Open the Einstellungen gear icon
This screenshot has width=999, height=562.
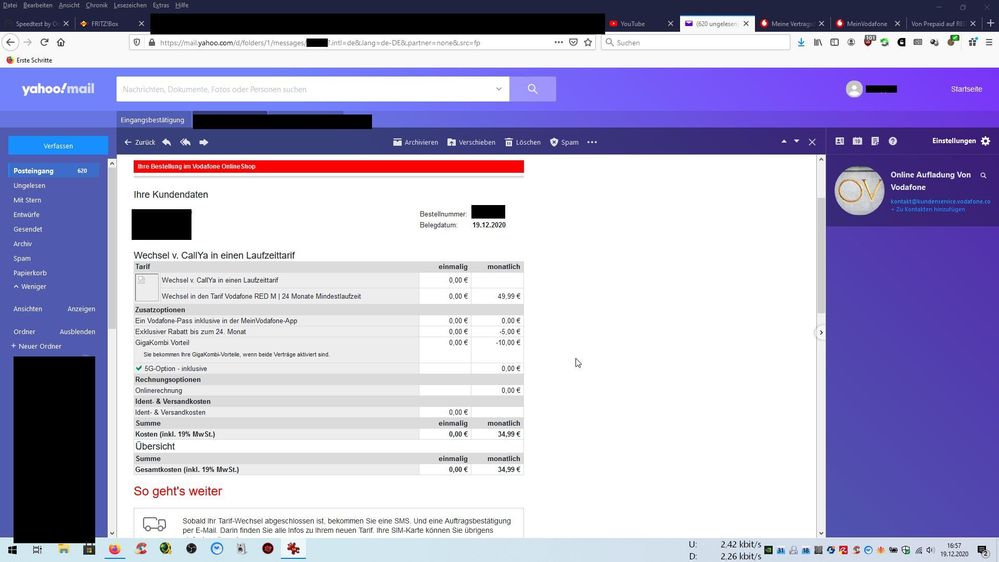coord(986,141)
